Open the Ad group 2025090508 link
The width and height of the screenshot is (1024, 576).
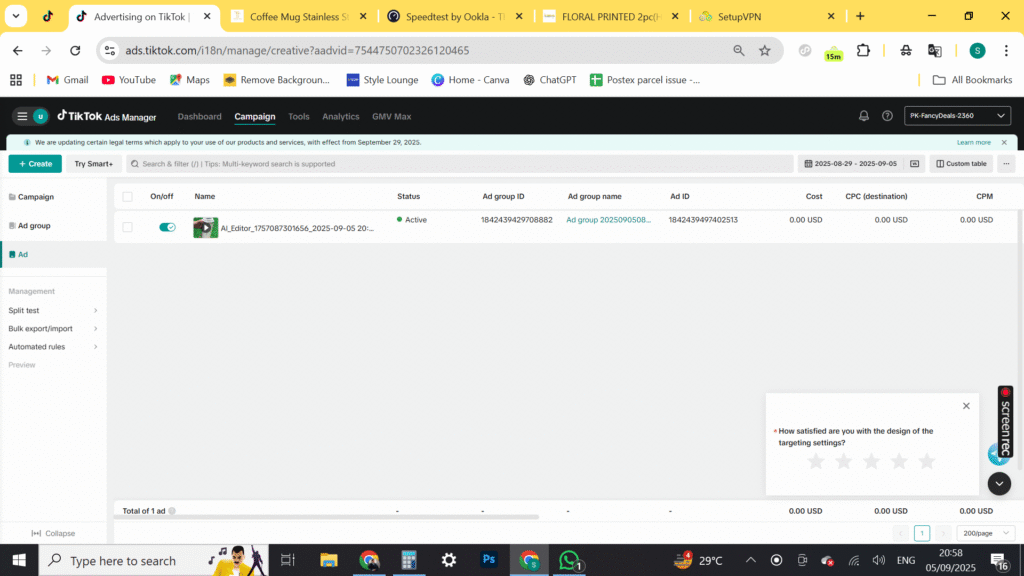coord(608,220)
